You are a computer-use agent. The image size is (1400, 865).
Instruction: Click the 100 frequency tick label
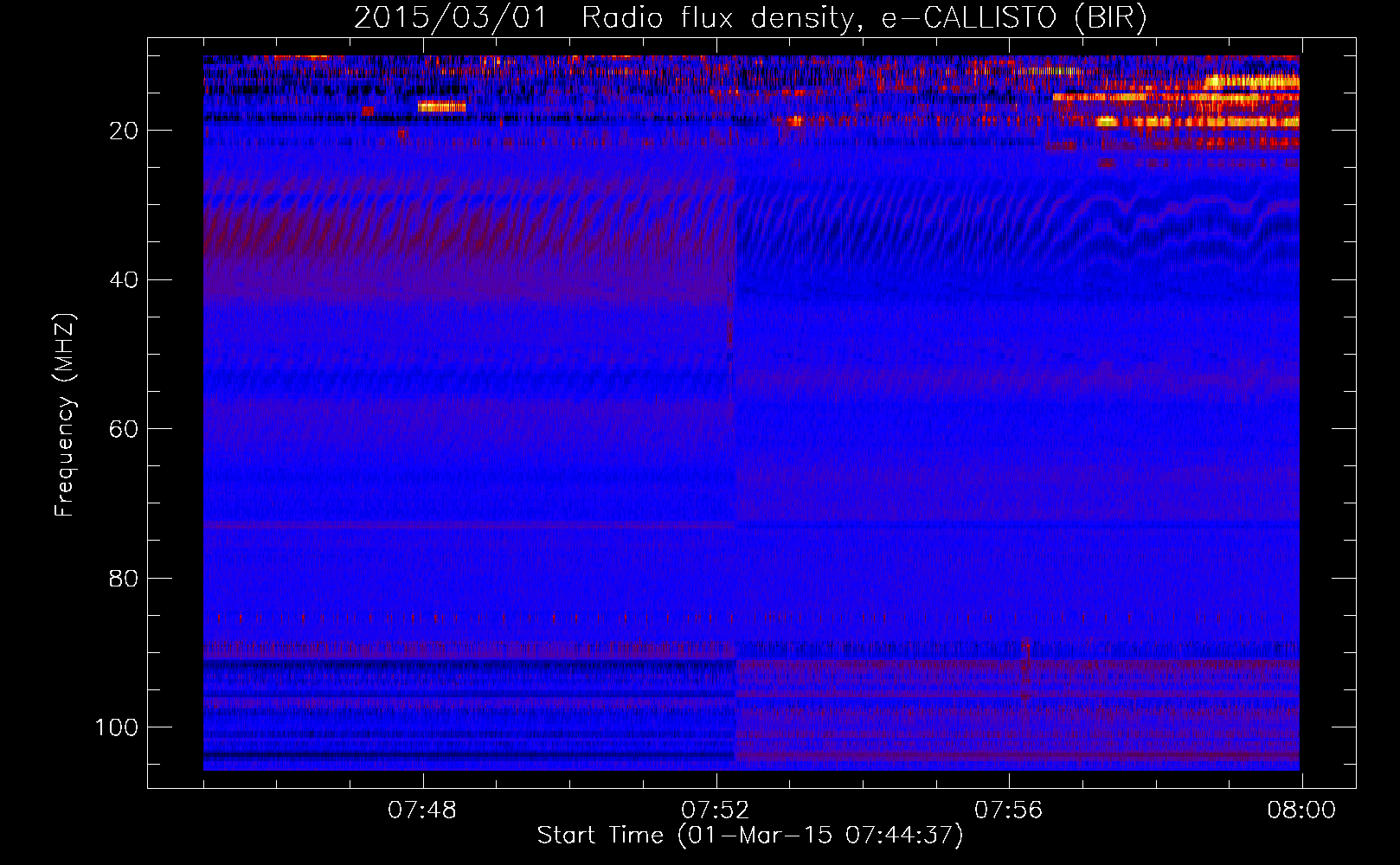point(117,727)
